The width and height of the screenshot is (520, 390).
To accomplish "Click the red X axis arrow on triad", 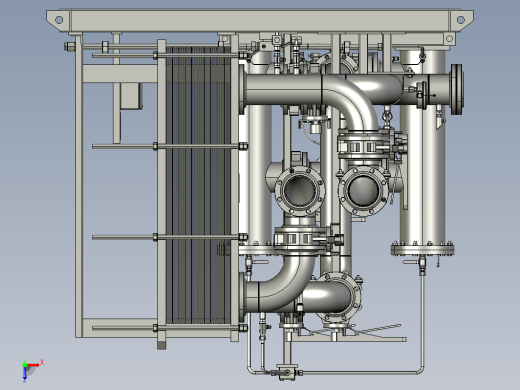I will pyautogui.click(x=33, y=365).
